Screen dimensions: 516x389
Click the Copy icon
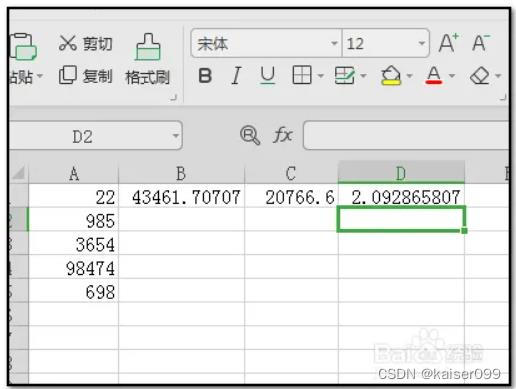[x=68, y=75]
